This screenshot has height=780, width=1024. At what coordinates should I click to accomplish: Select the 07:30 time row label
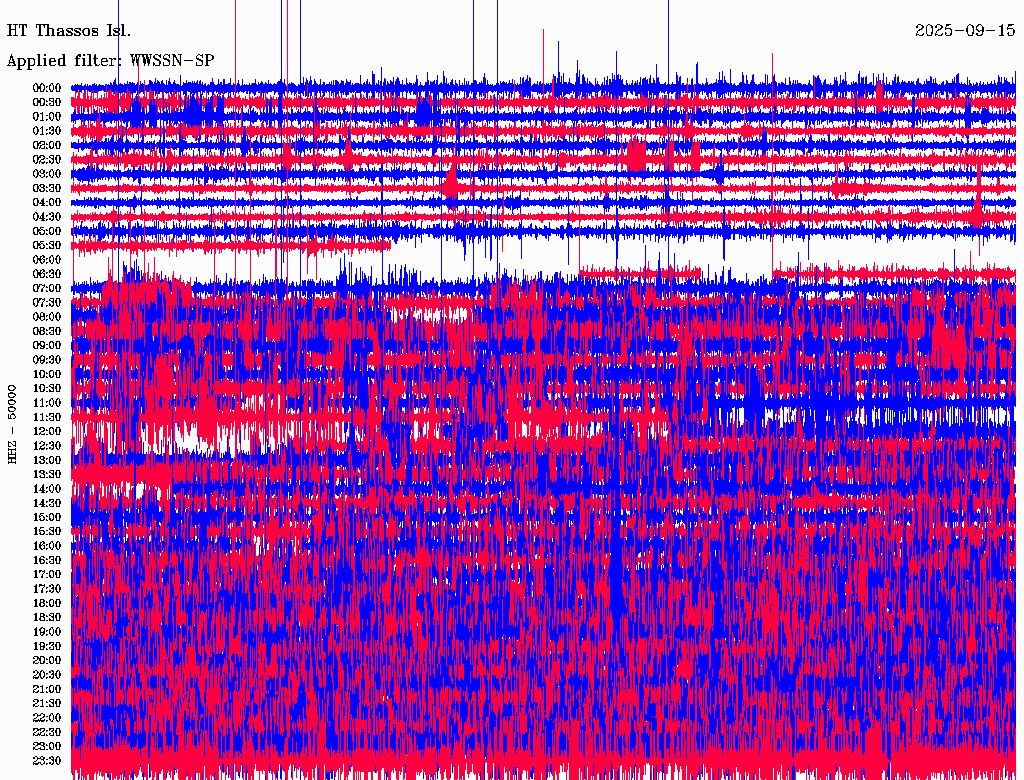(47, 302)
